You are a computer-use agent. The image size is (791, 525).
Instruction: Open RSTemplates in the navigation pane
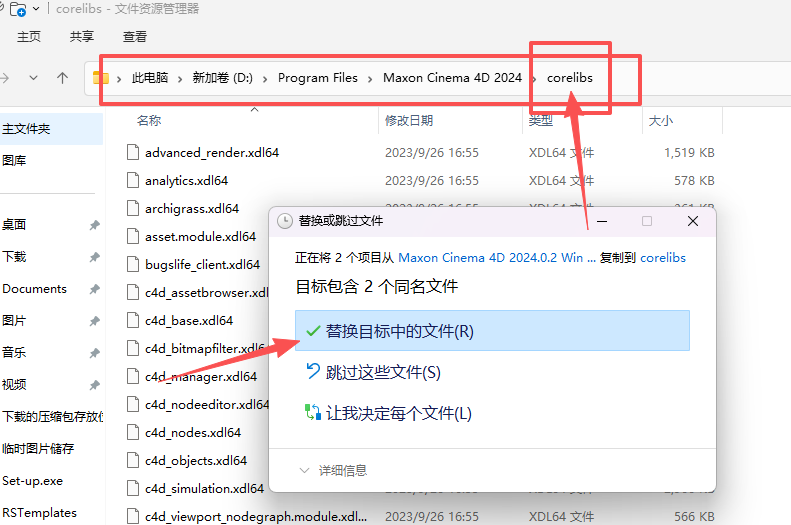coord(40,512)
